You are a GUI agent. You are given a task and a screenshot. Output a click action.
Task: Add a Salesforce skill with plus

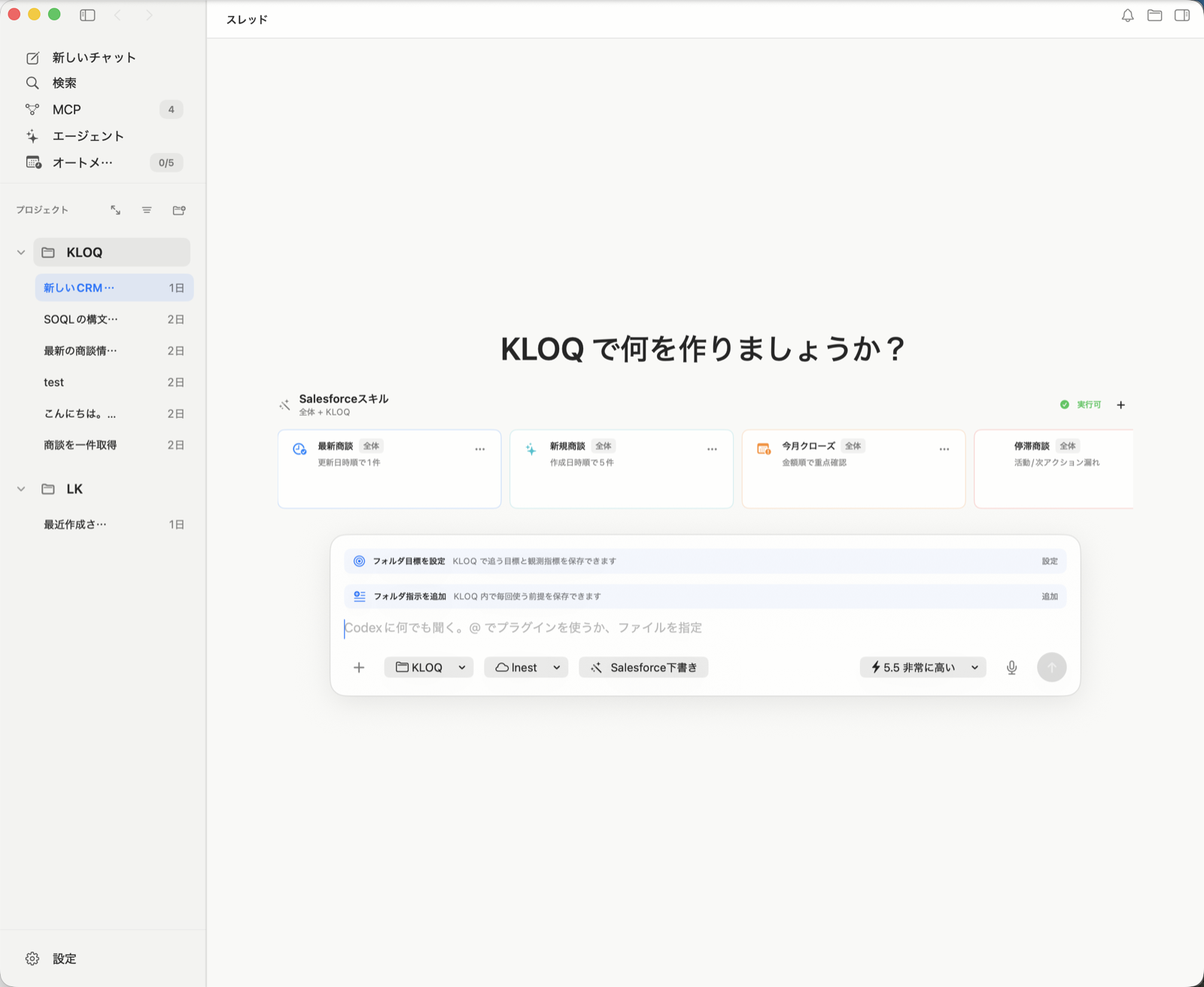(1120, 405)
